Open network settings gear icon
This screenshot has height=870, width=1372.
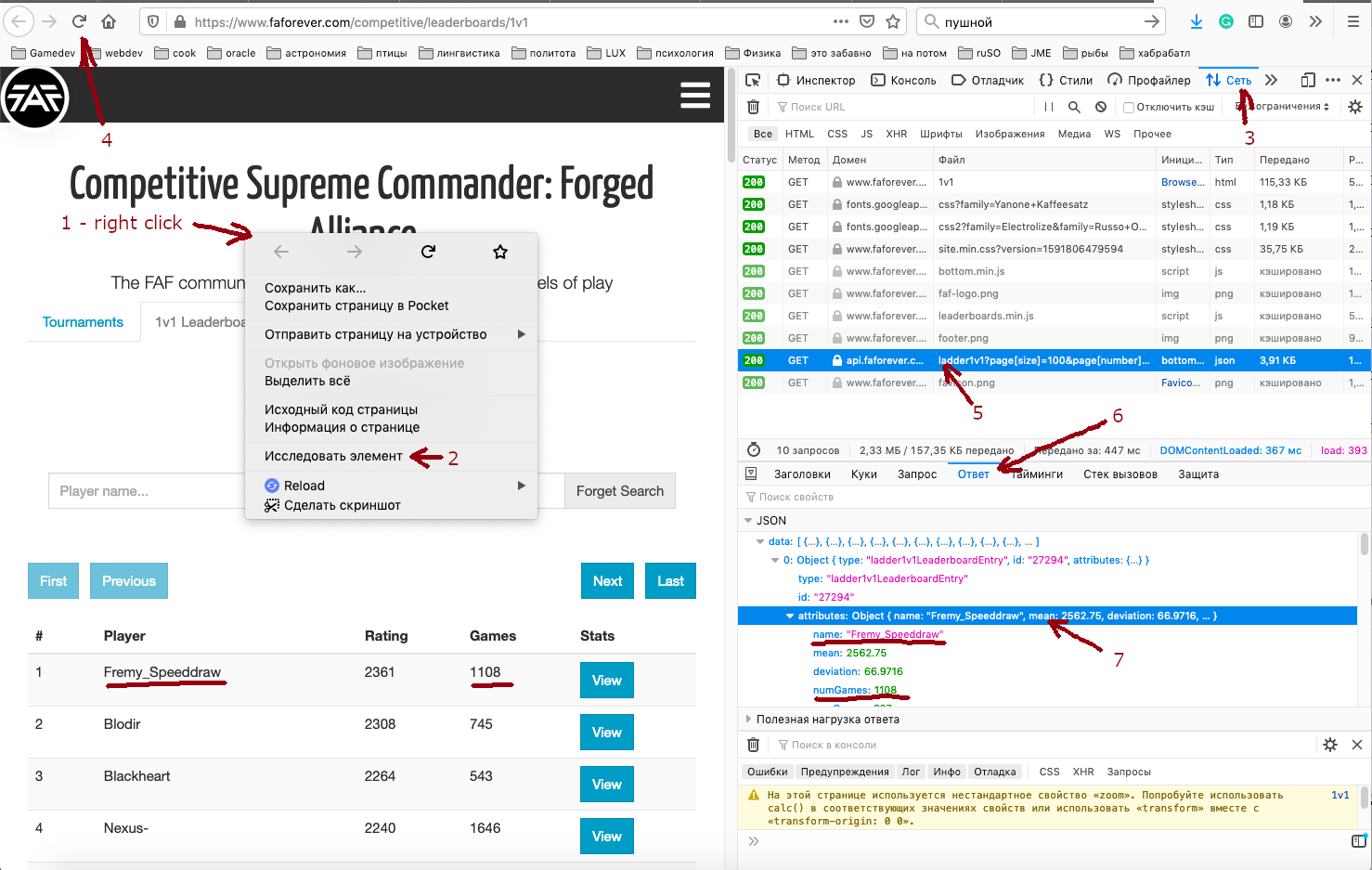pos(1355,107)
